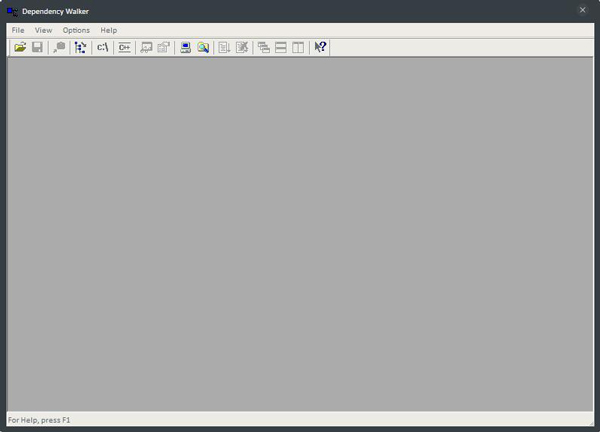Open the Help menu

point(109,30)
